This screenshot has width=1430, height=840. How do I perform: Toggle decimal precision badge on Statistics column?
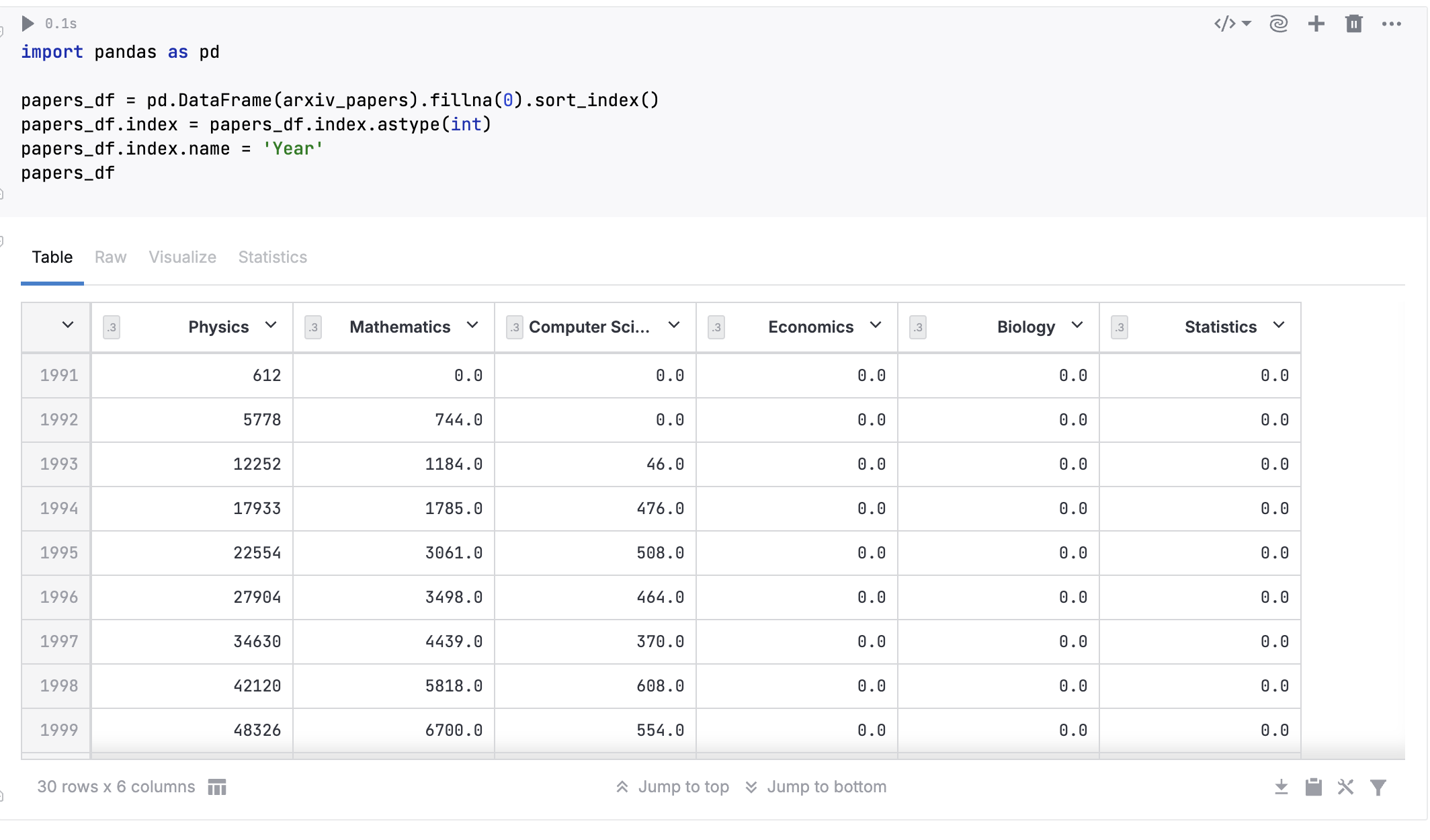click(x=1119, y=328)
